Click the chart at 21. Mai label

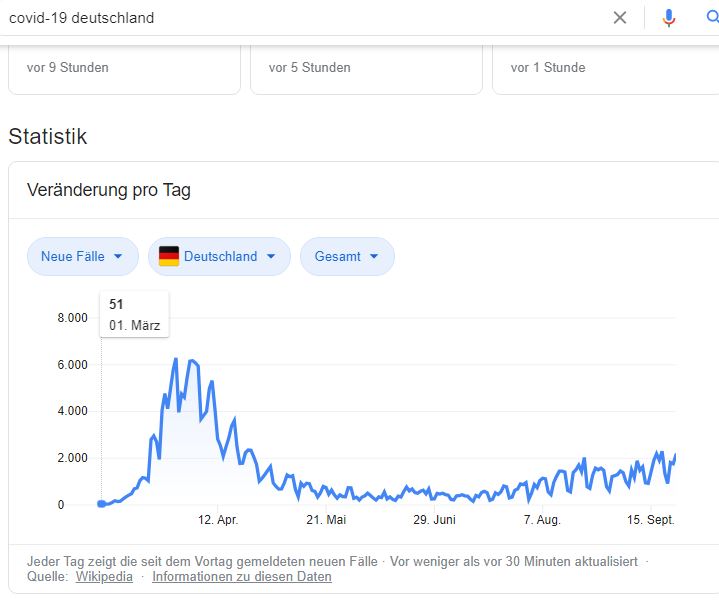[x=326, y=520]
